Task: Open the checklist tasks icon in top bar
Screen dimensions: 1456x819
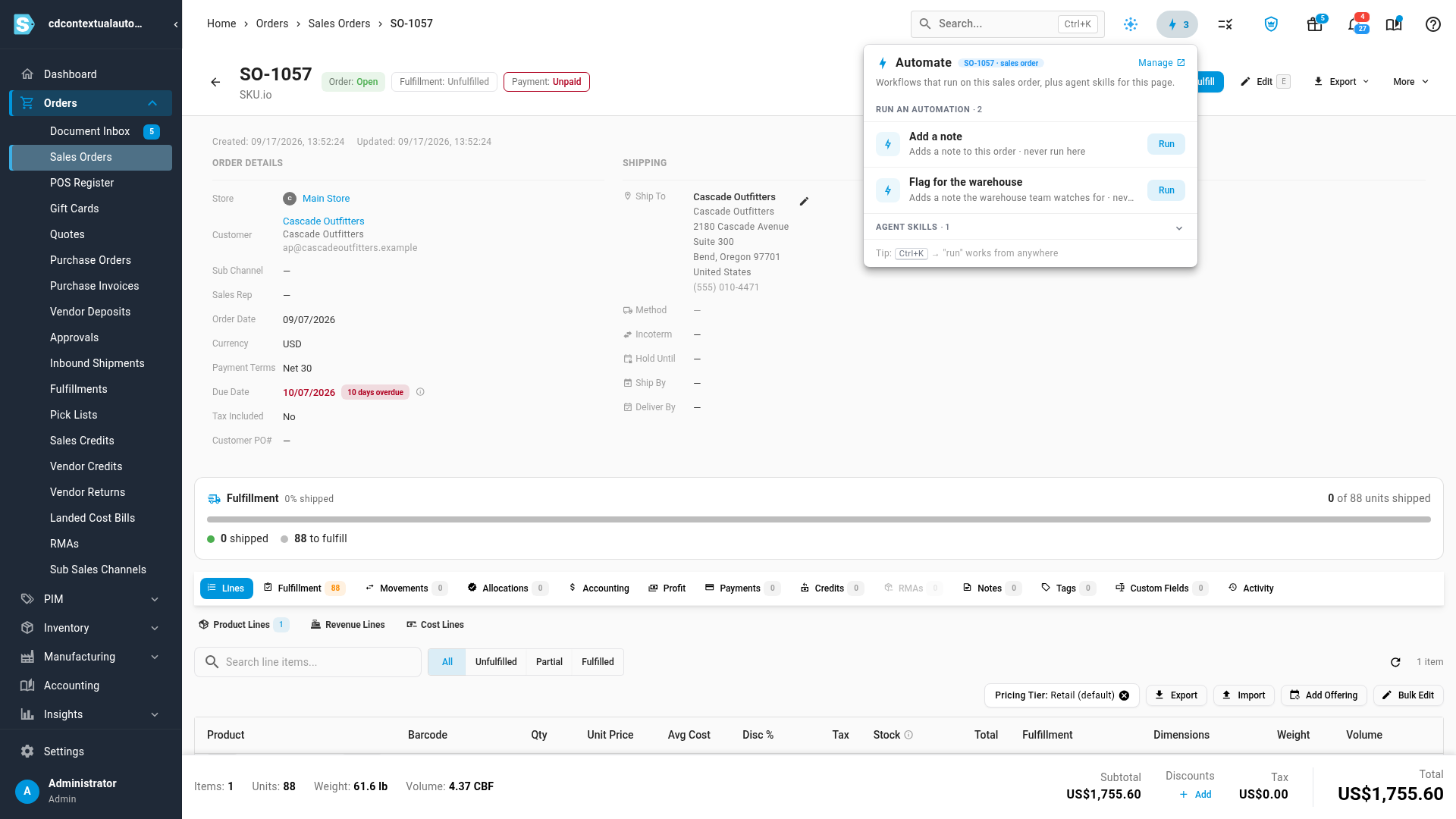Action: click(1225, 24)
